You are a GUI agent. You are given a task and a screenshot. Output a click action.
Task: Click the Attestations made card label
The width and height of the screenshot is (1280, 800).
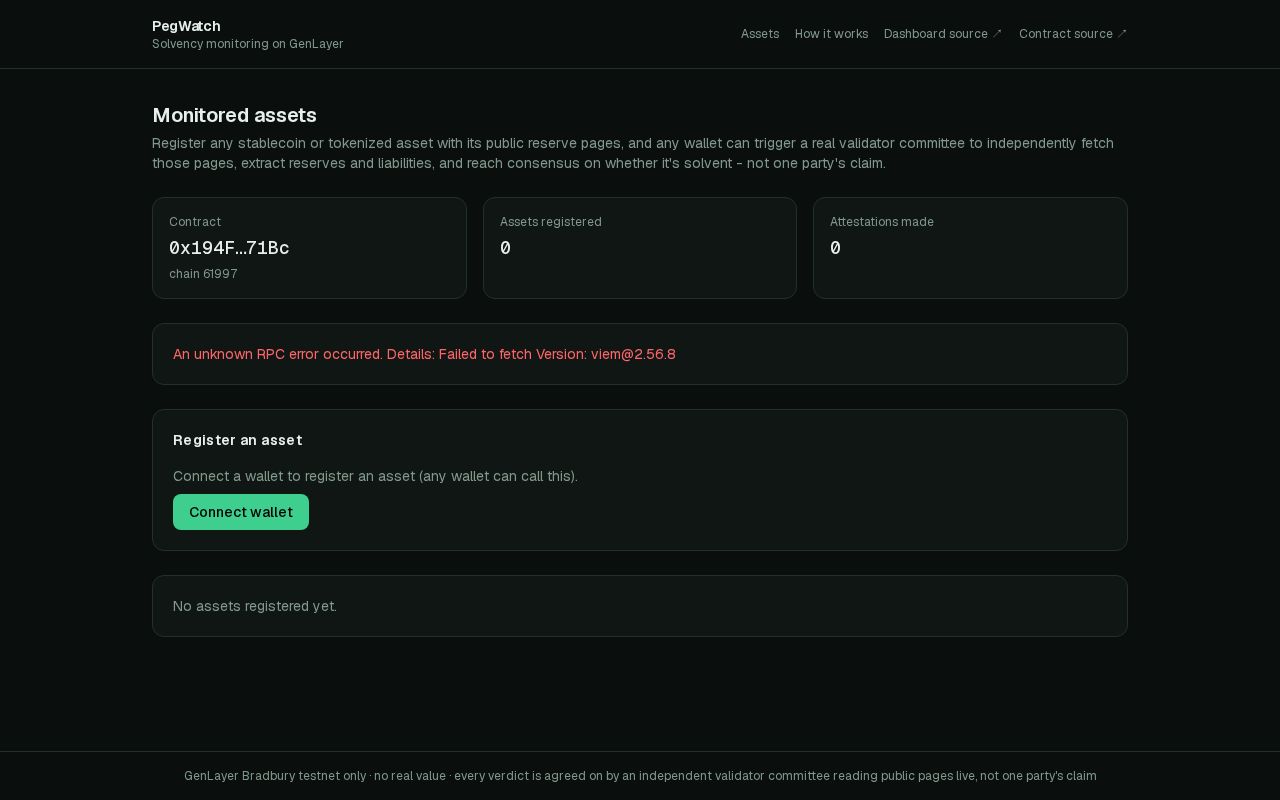click(x=882, y=222)
